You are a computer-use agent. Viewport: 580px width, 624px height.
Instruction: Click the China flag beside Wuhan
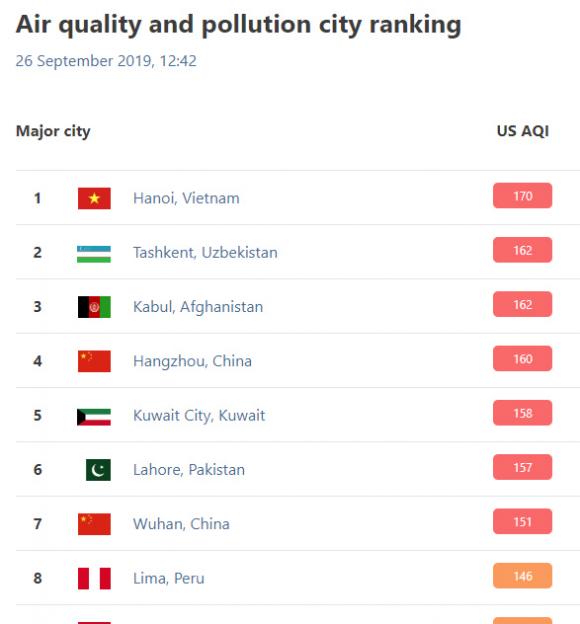(x=94, y=524)
